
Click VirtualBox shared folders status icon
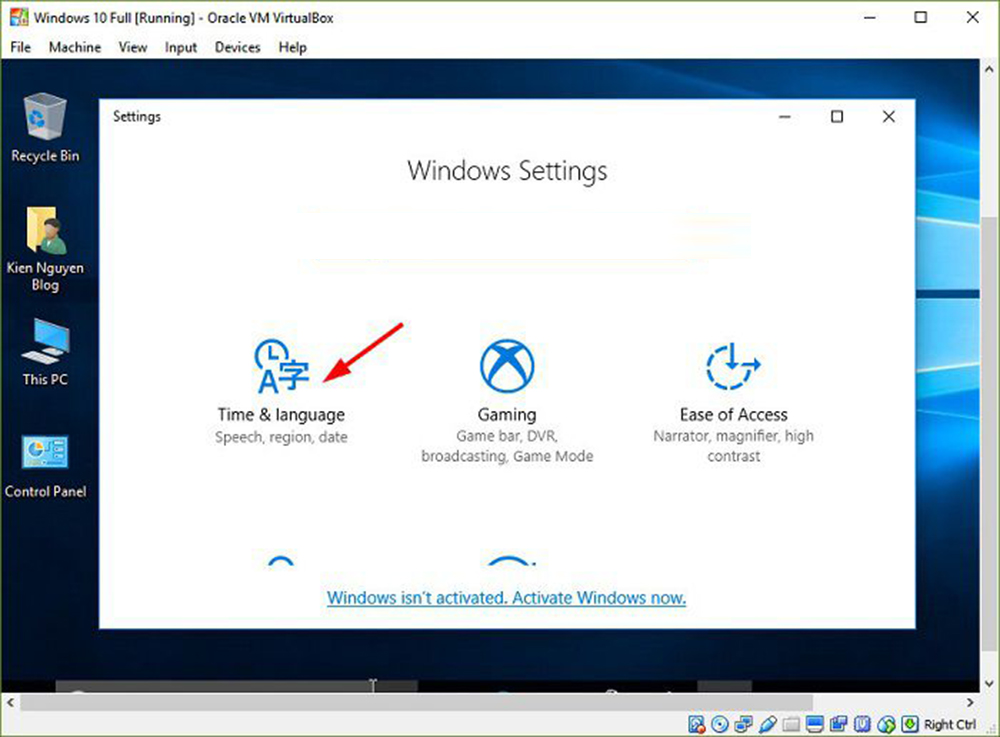(x=791, y=724)
